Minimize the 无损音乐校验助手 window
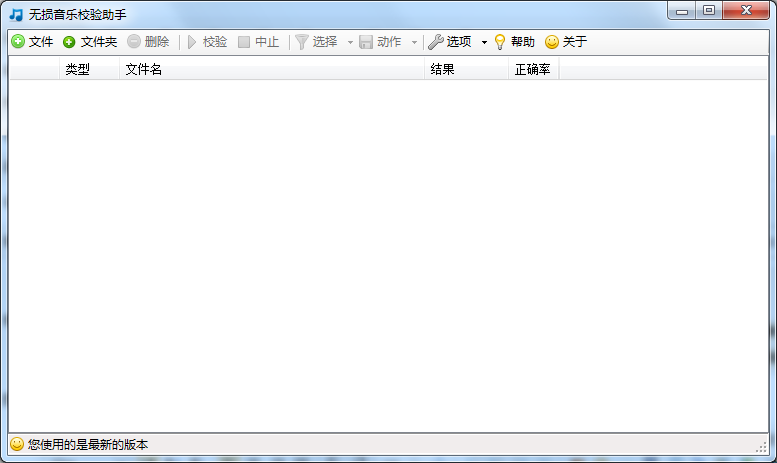Viewport: 777px width, 463px height. point(682,10)
